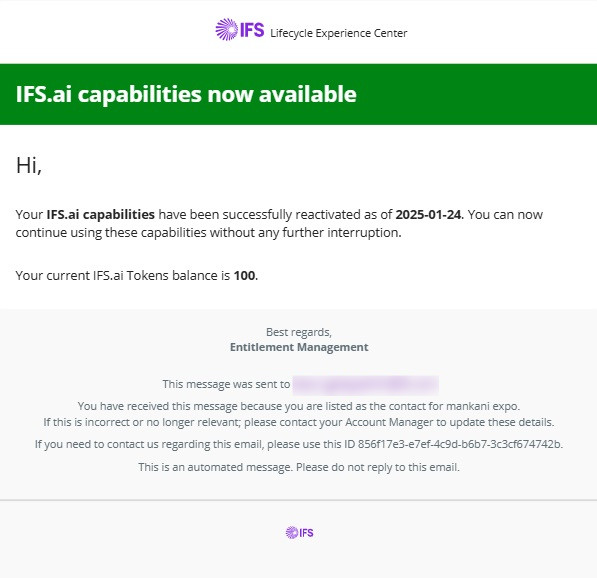Click the "IFS.ai capabilities now available" heading
This screenshot has height=578, width=597.
[x=186, y=94]
